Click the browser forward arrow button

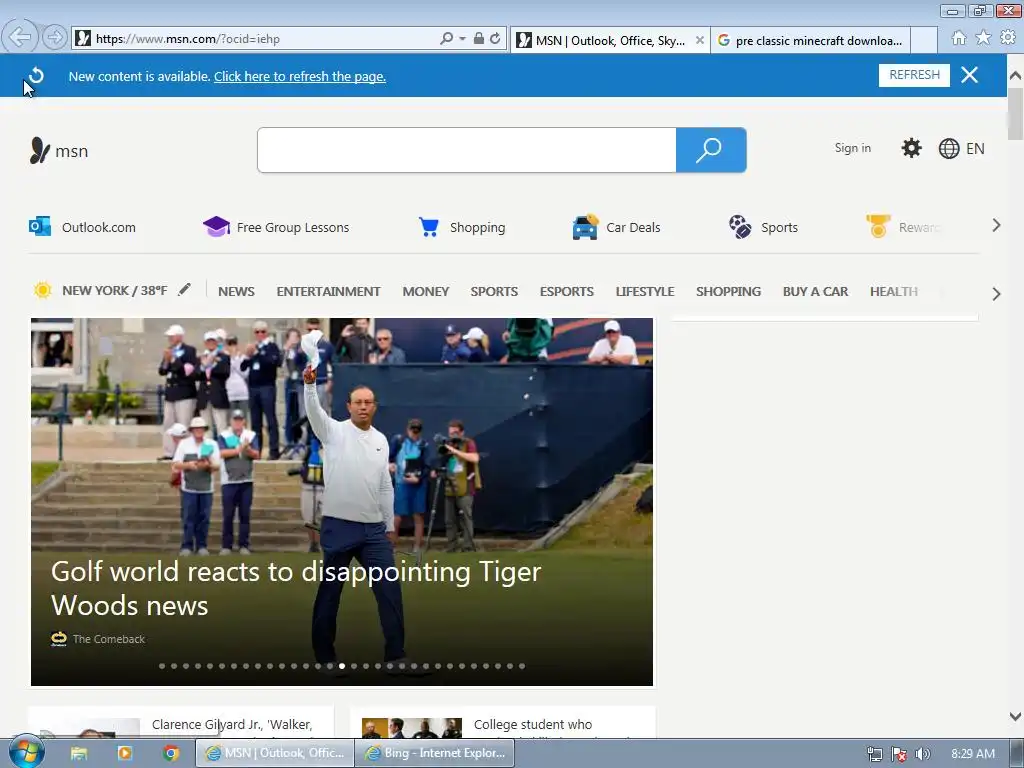pos(55,38)
